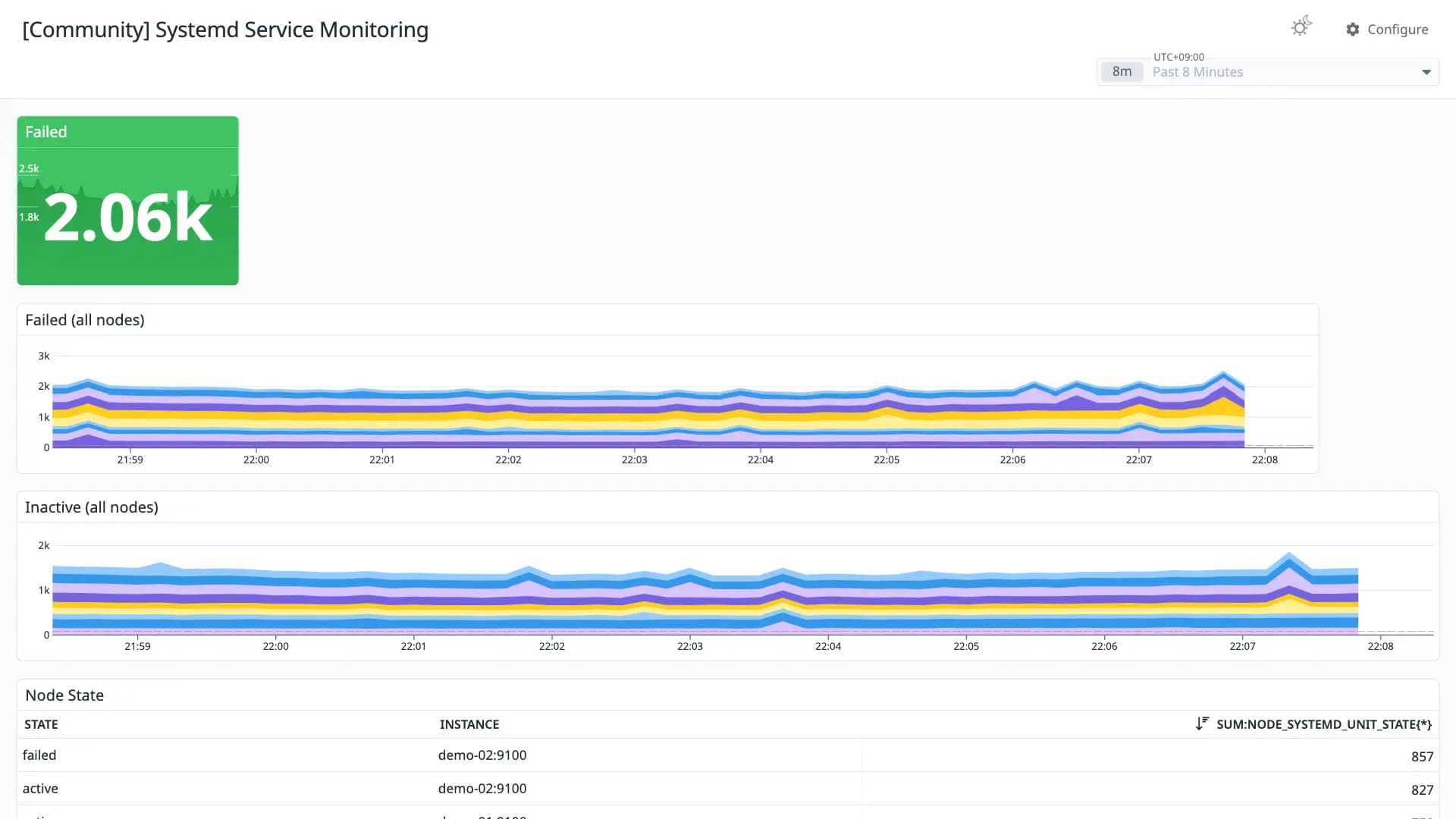
Task: Click the sort descending icon in Node State
Action: (1202, 723)
